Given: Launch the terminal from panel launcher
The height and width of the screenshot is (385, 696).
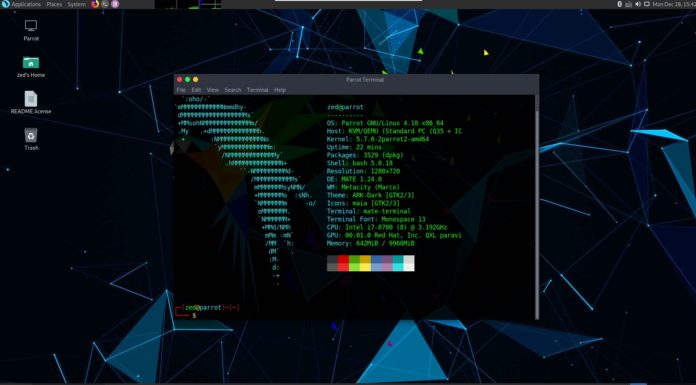Looking at the screenshot, I should click(x=105, y=4).
